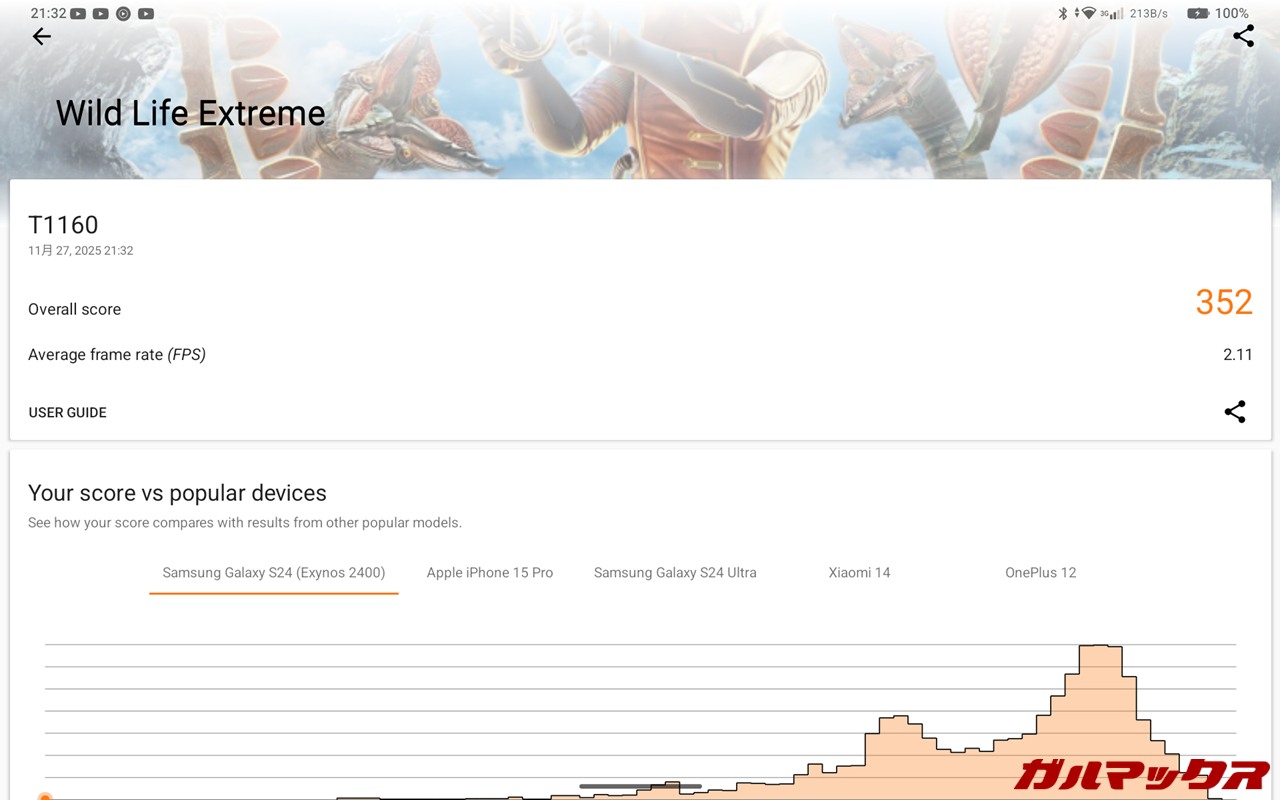Screen dimensions: 1280x800
Task: Tap the battery charging icon beside 100%
Action: tap(1197, 14)
